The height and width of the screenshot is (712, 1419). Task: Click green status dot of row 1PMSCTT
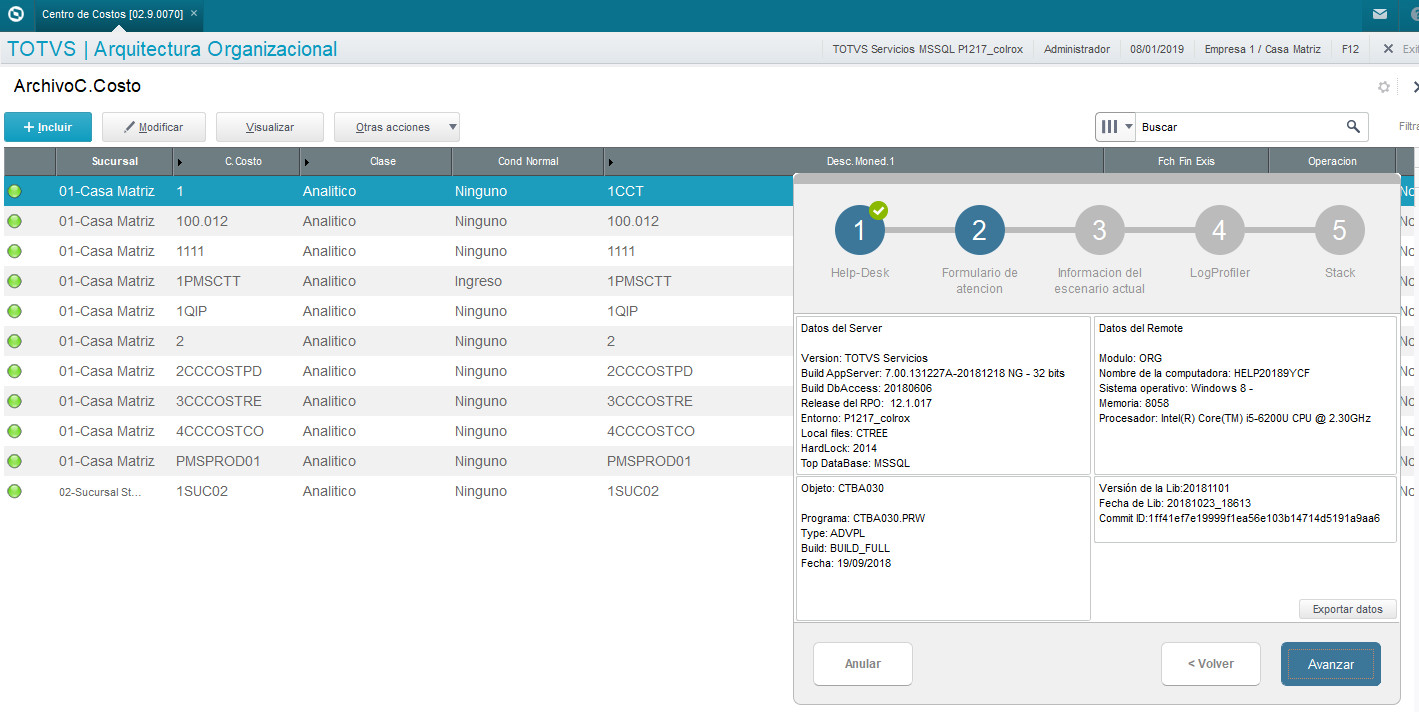pos(14,281)
